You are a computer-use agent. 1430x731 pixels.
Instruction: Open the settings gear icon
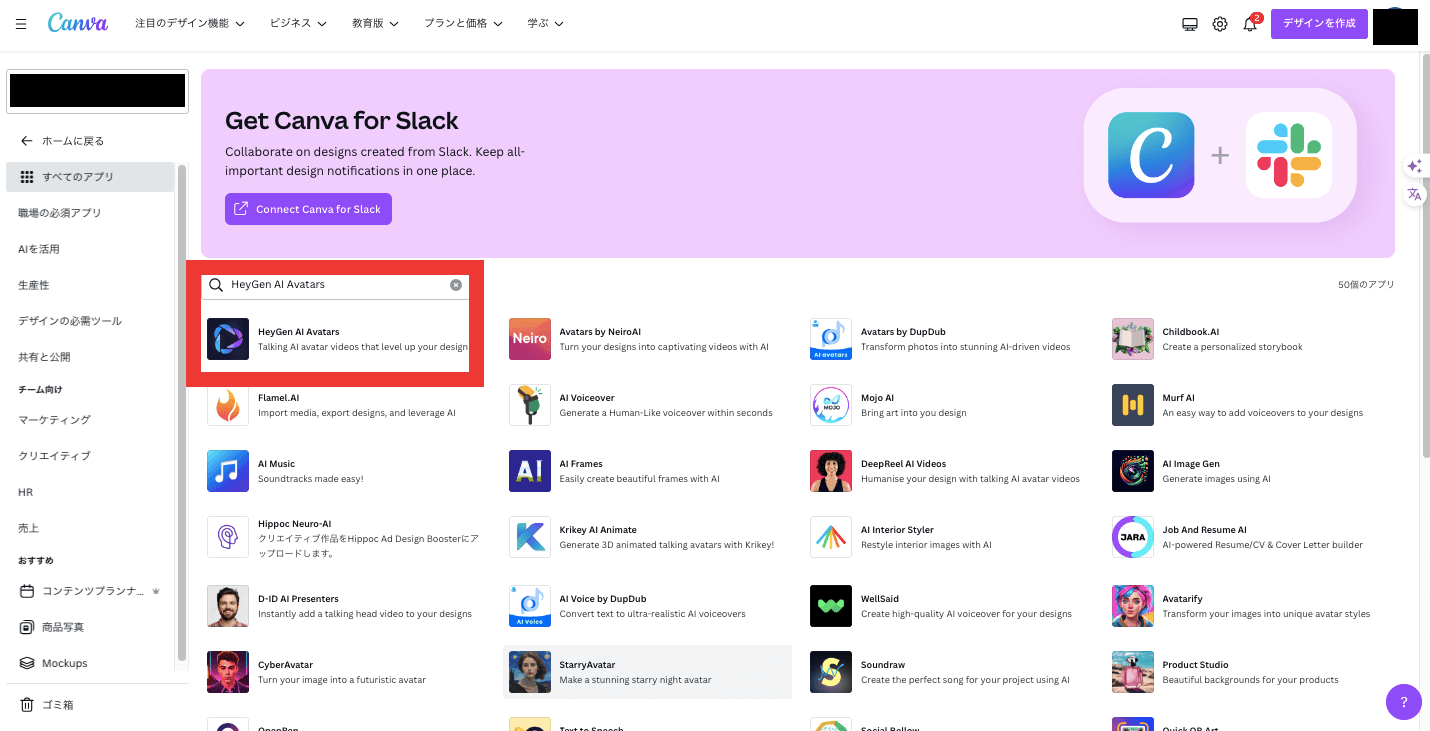point(1220,24)
